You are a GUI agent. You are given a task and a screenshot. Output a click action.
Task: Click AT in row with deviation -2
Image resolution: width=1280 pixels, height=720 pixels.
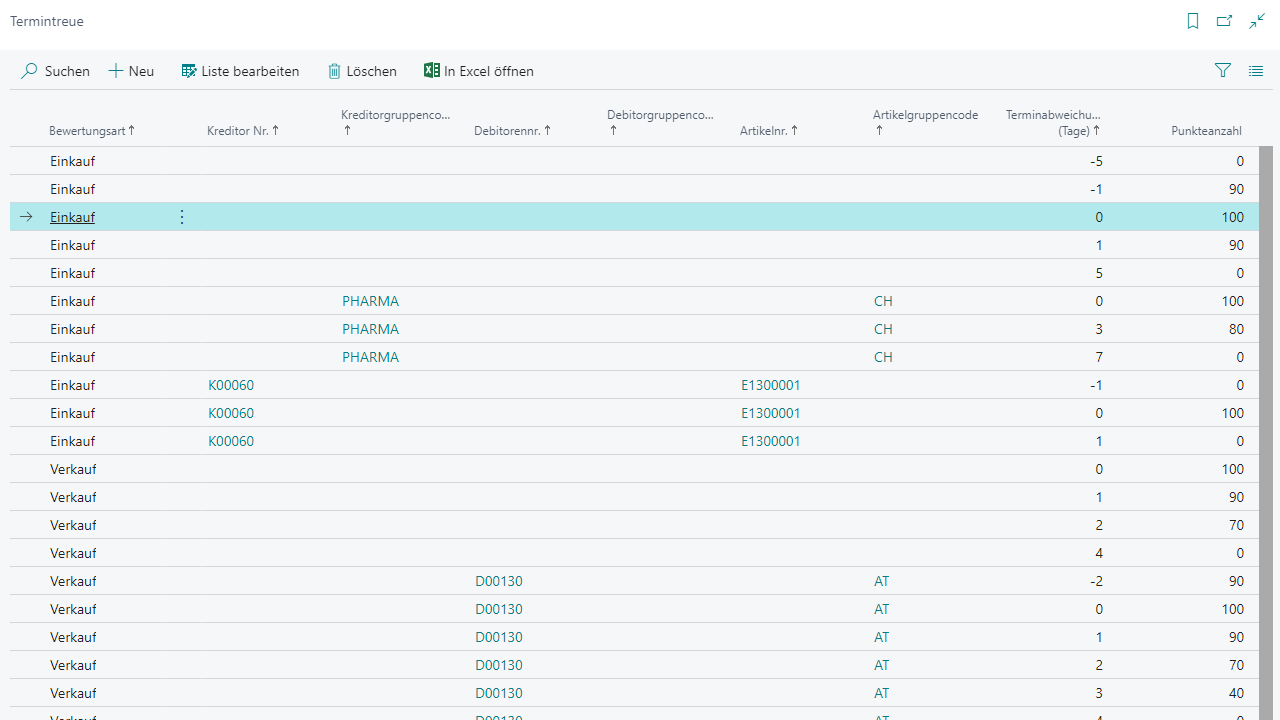[x=882, y=581]
